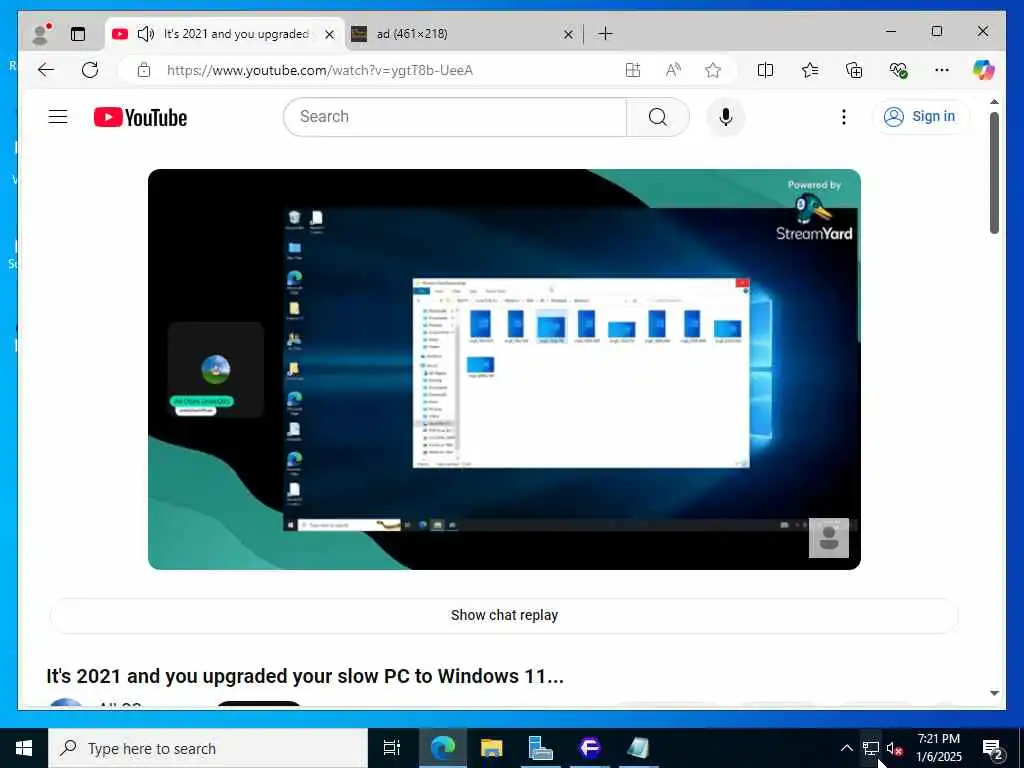This screenshot has height=768, width=1024.
Task: Open Task View on taskbar
Action: click(x=392, y=748)
